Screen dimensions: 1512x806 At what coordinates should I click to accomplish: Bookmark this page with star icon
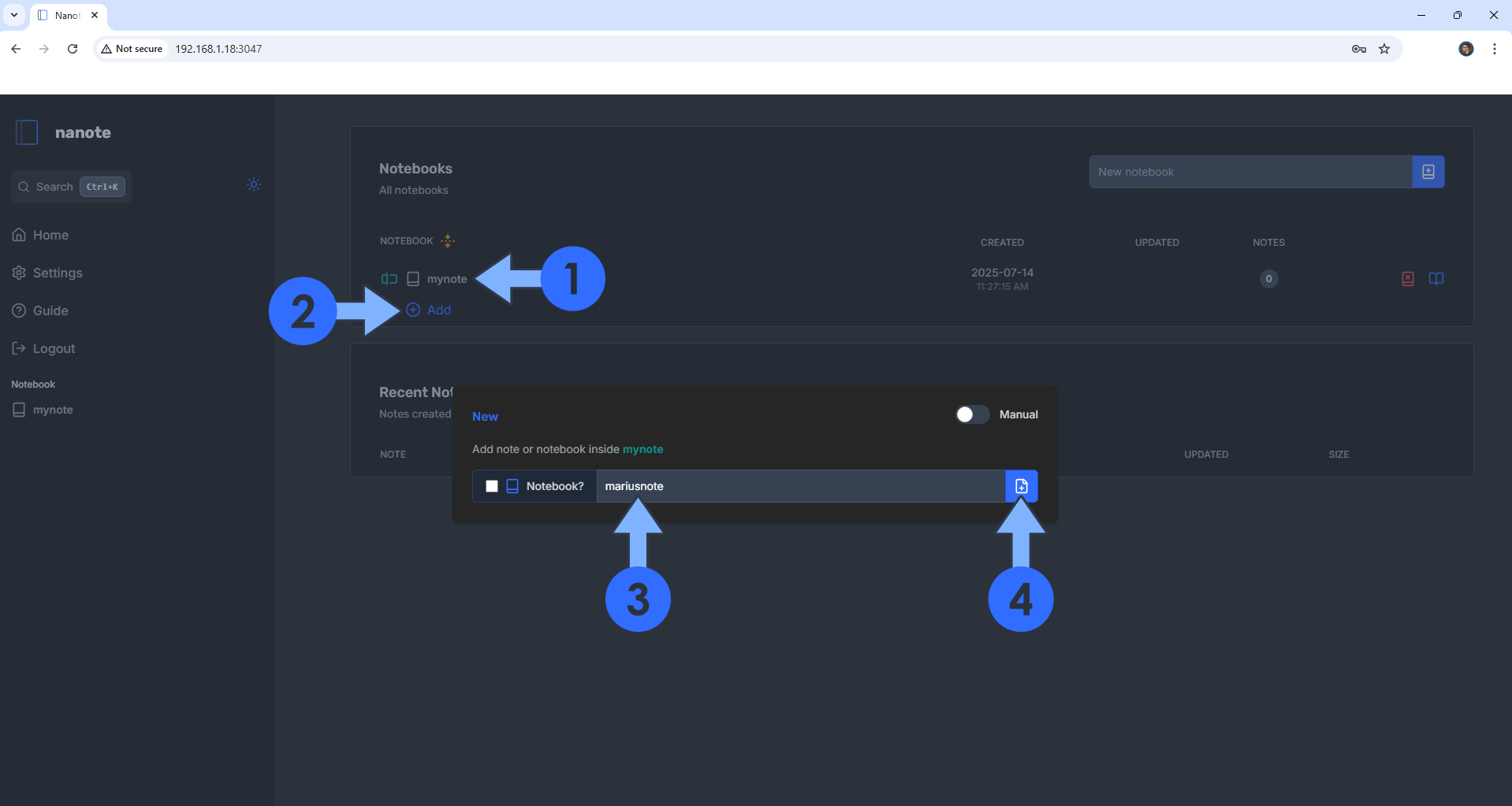(1384, 49)
